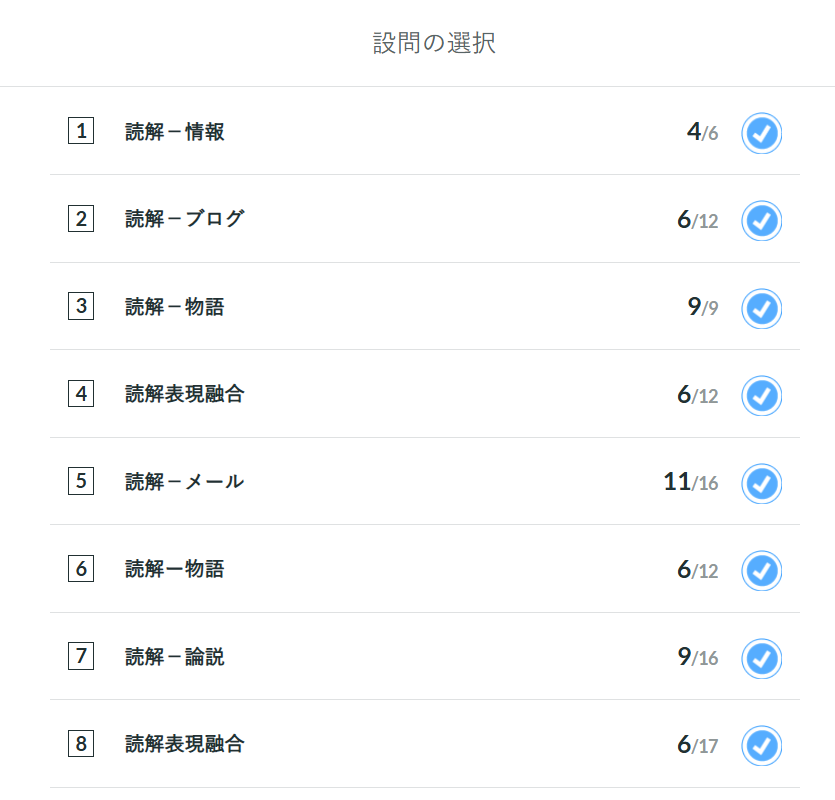The width and height of the screenshot is (835, 800).
Task: Select 読解表現融合 listed as number 4
Action: coord(184,394)
